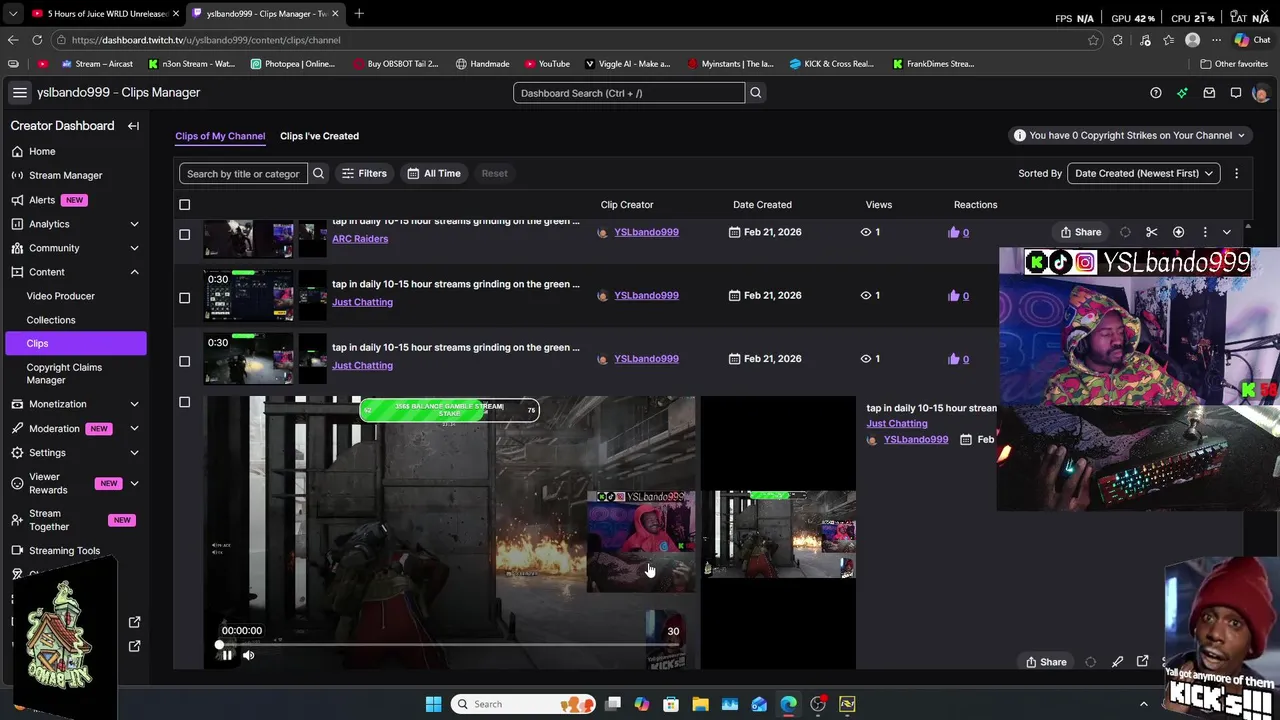The image size is (1280, 720).
Task: Open Video Producer in the sidebar
Action: (x=61, y=296)
